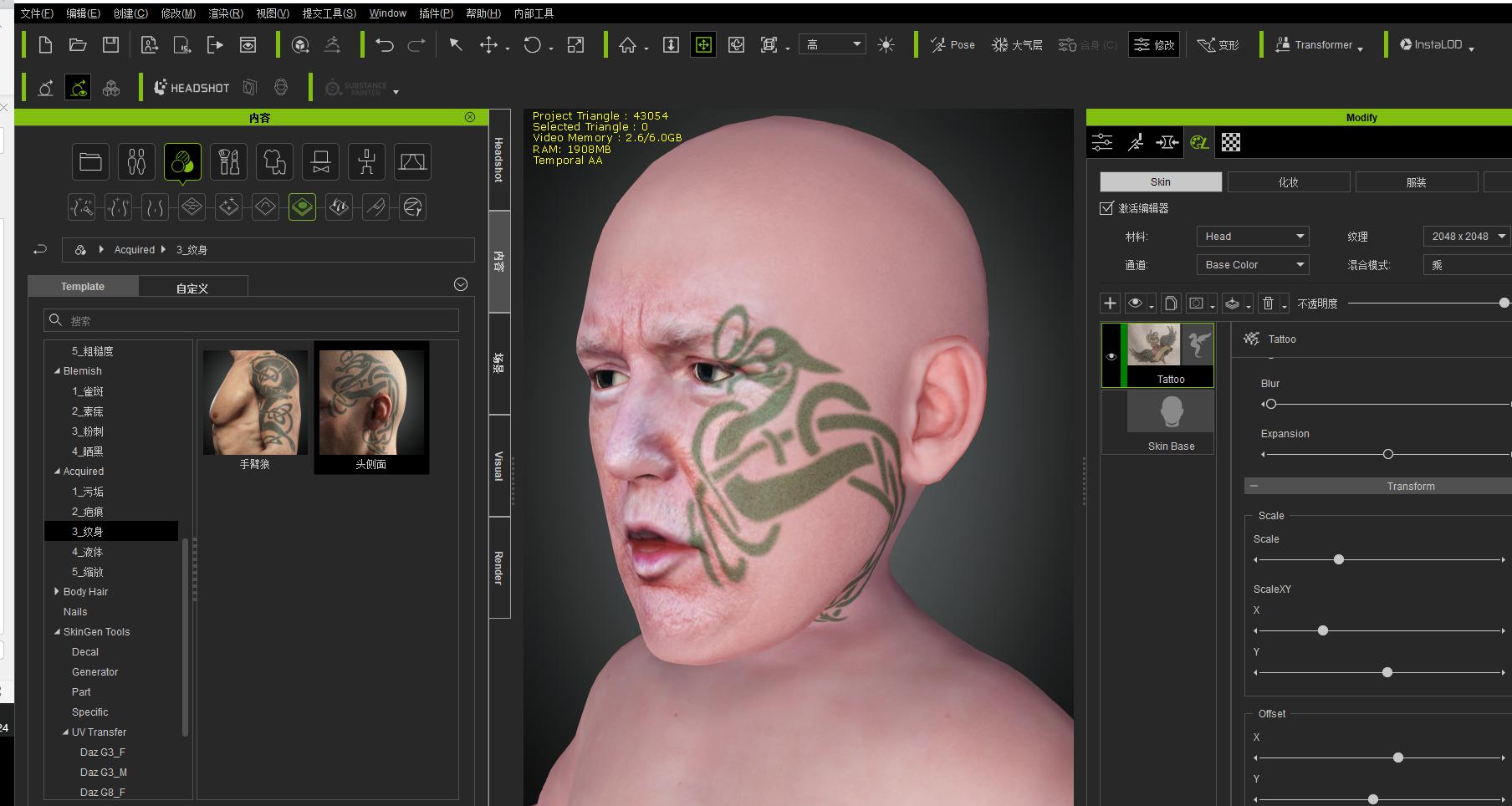Click the home view icon
This screenshot has width=1512, height=806.
click(x=628, y=45)
